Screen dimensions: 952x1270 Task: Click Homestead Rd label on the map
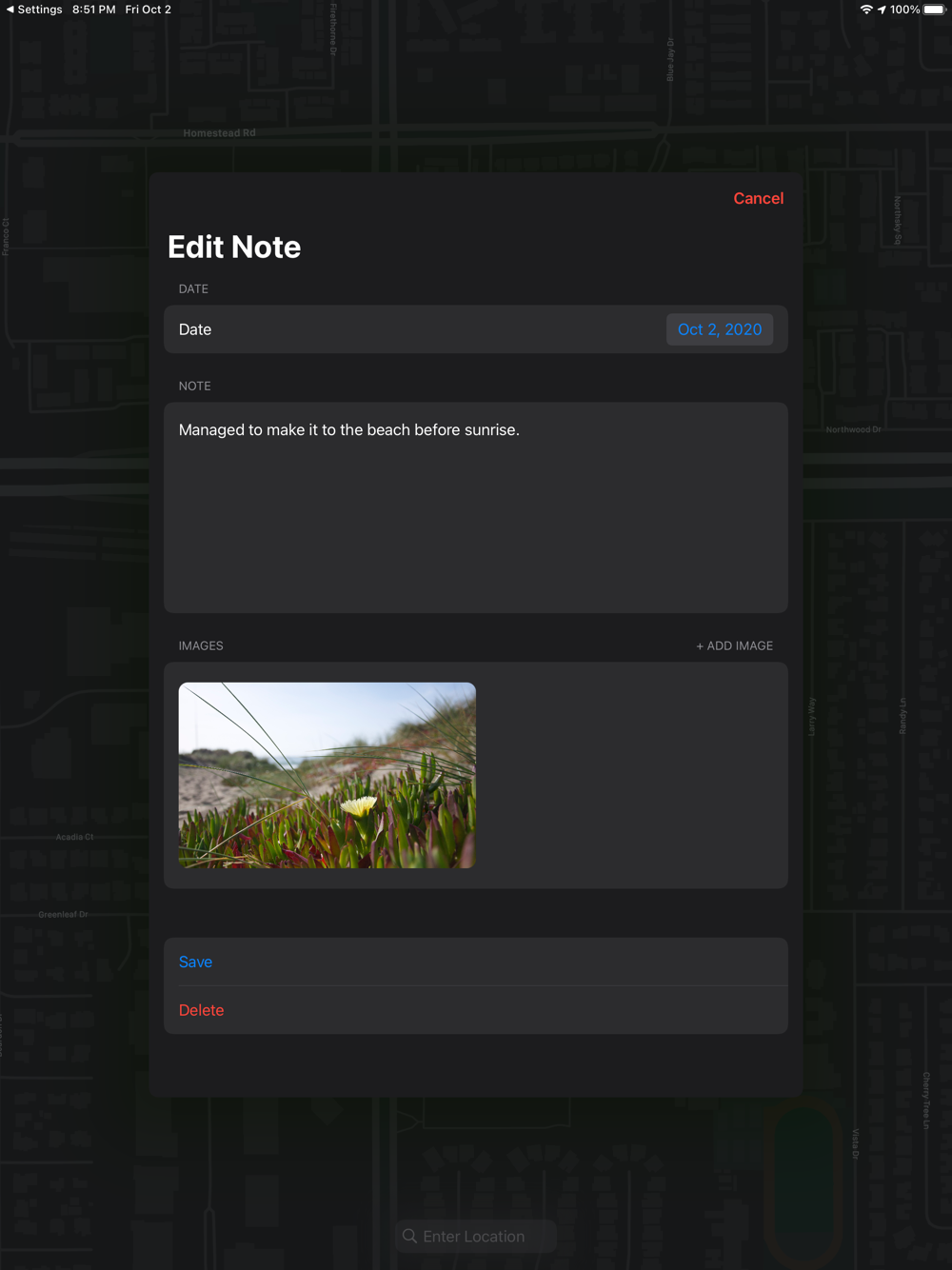coord(219,133)
